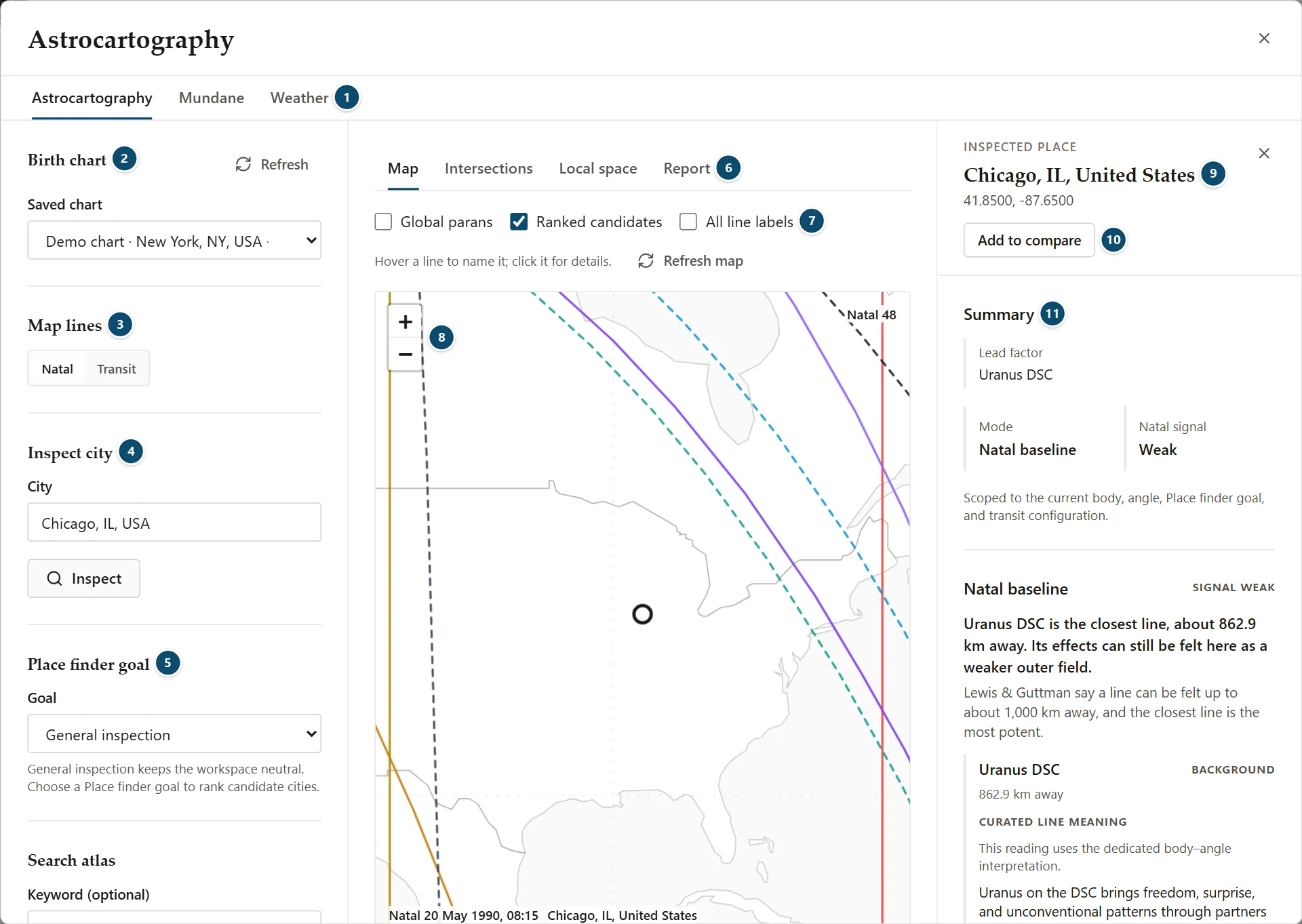This screenshot has width=1302, height=924.
Task: Switch to the Local space tab
Action: click(x=598, y=169)
